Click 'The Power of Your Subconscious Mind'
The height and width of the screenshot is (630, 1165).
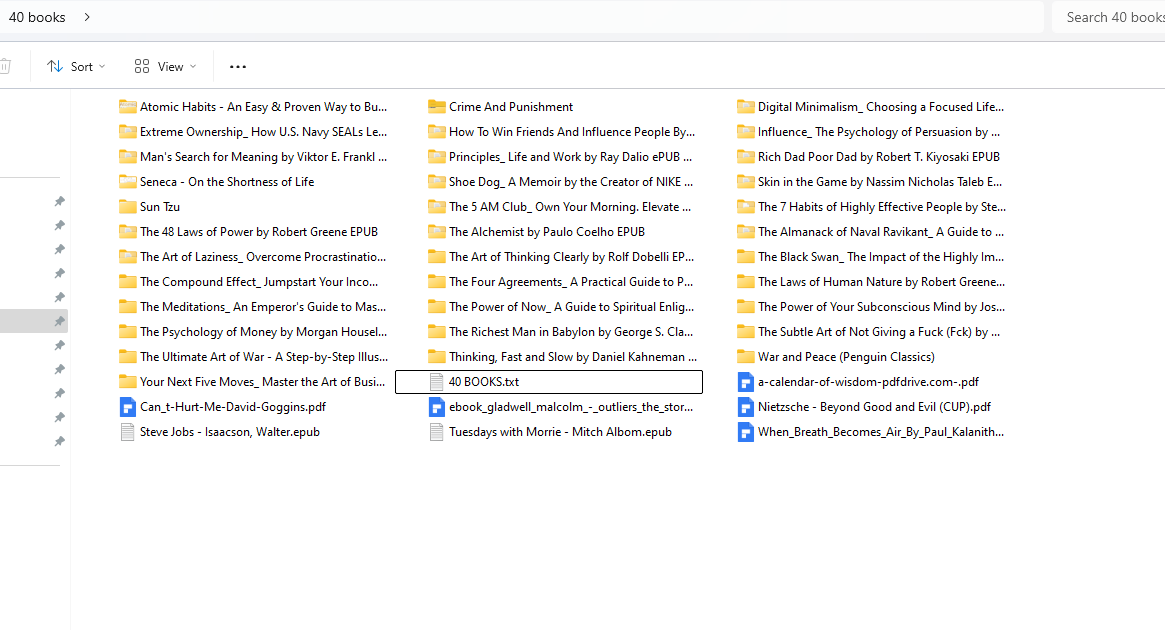coord(881,307)
